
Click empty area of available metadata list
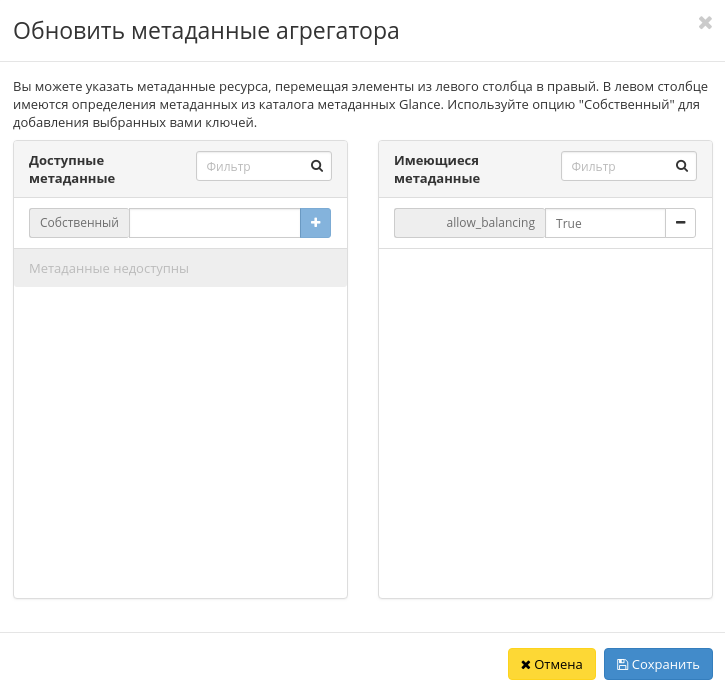(180, 440)
